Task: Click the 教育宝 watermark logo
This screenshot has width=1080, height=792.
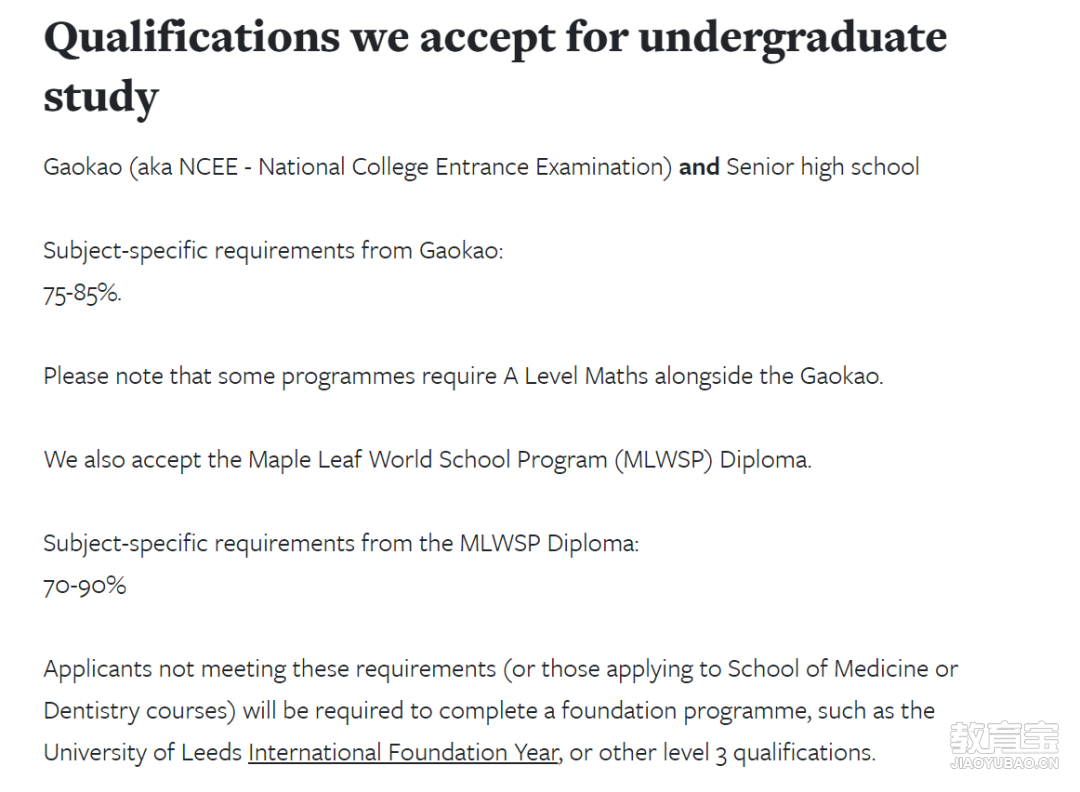Action: [x=1003, y=739]
